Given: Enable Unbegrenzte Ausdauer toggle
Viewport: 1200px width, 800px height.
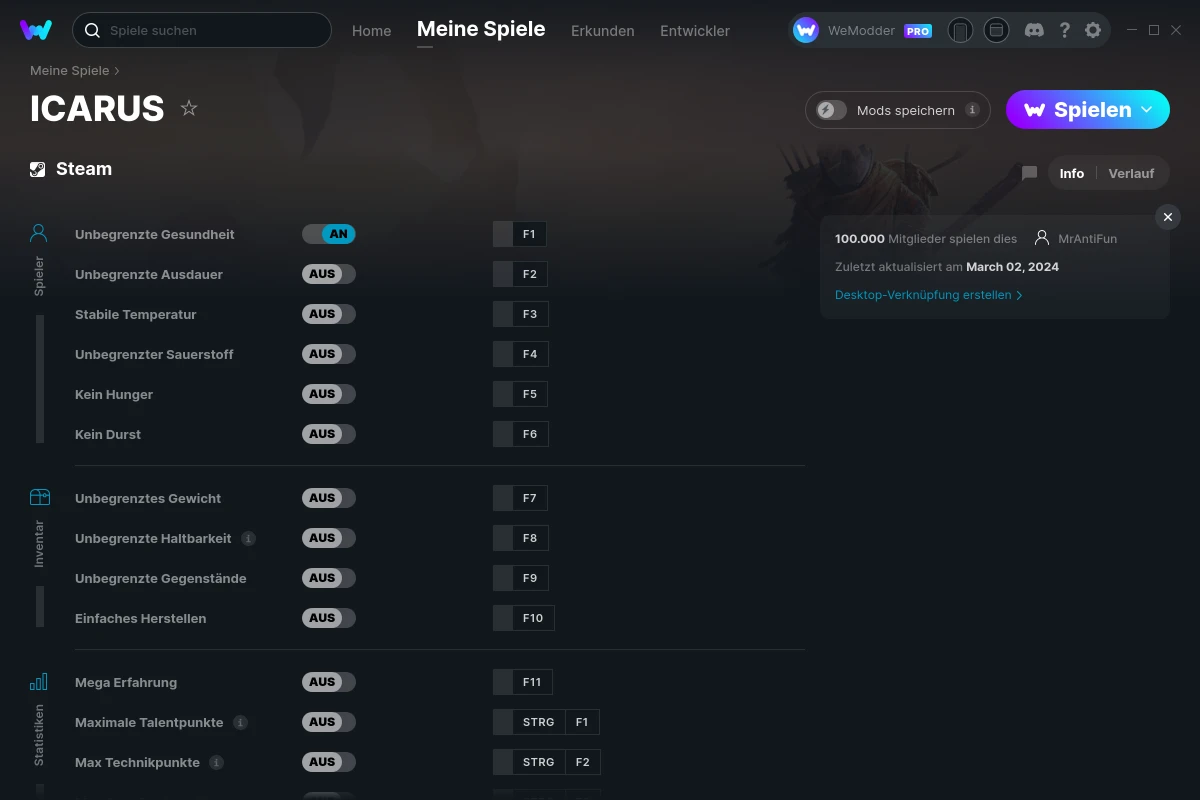Looking at the screenshot, I should (329, 274).
